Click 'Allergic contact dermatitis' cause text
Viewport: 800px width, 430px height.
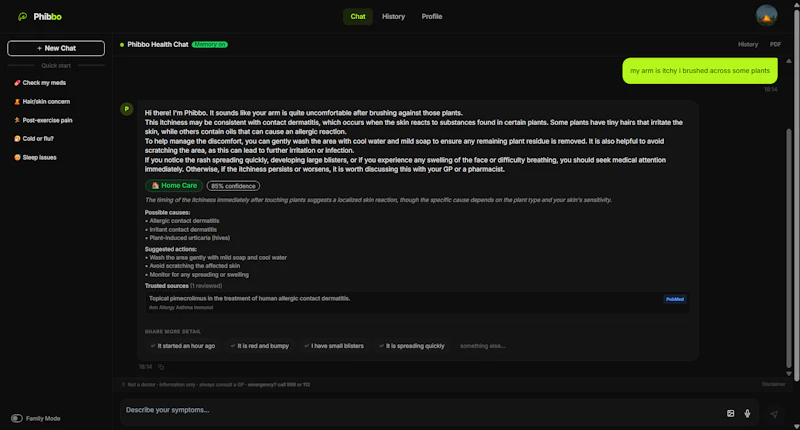coord(184,221)
